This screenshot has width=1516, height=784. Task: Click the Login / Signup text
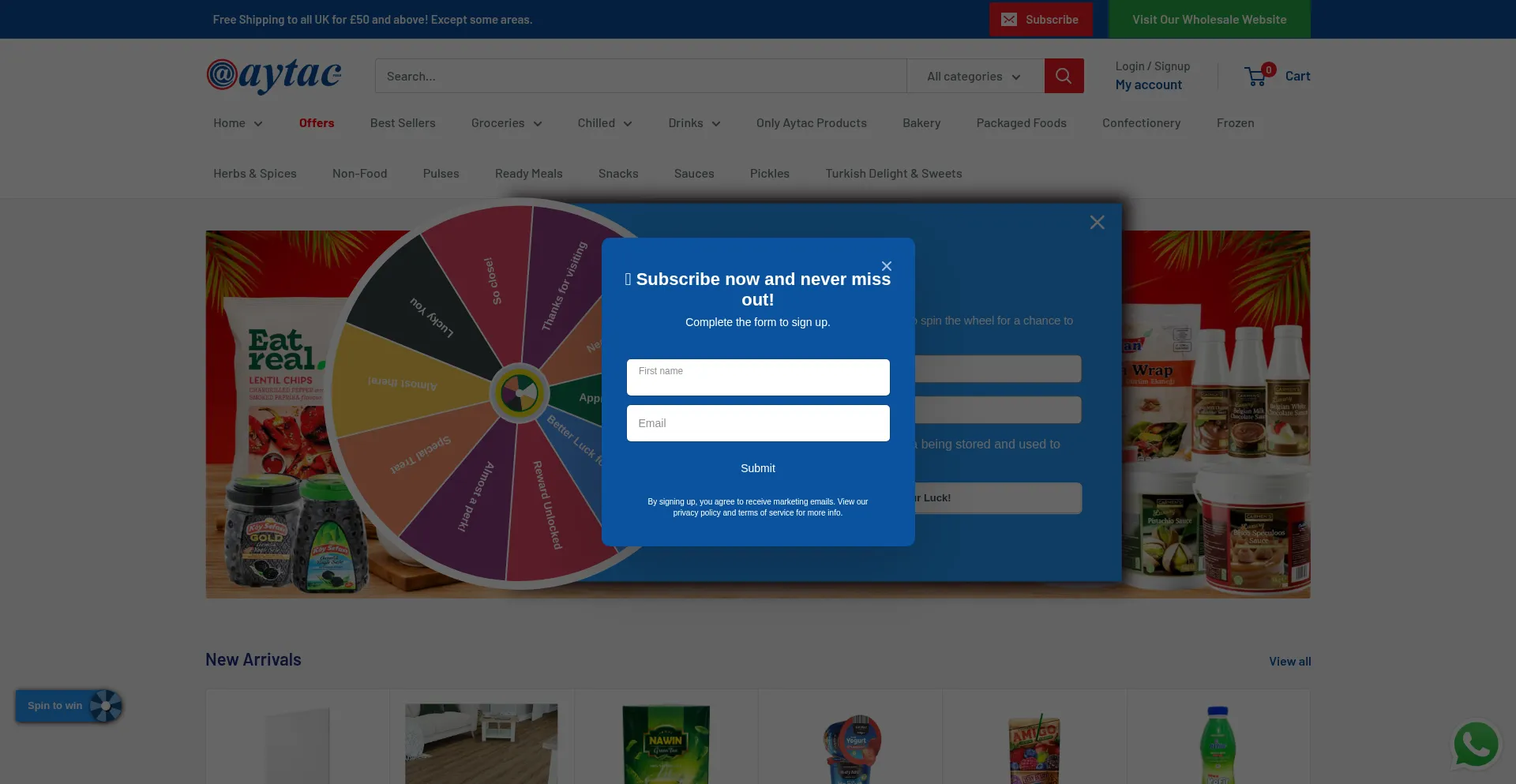(1153, 66)
